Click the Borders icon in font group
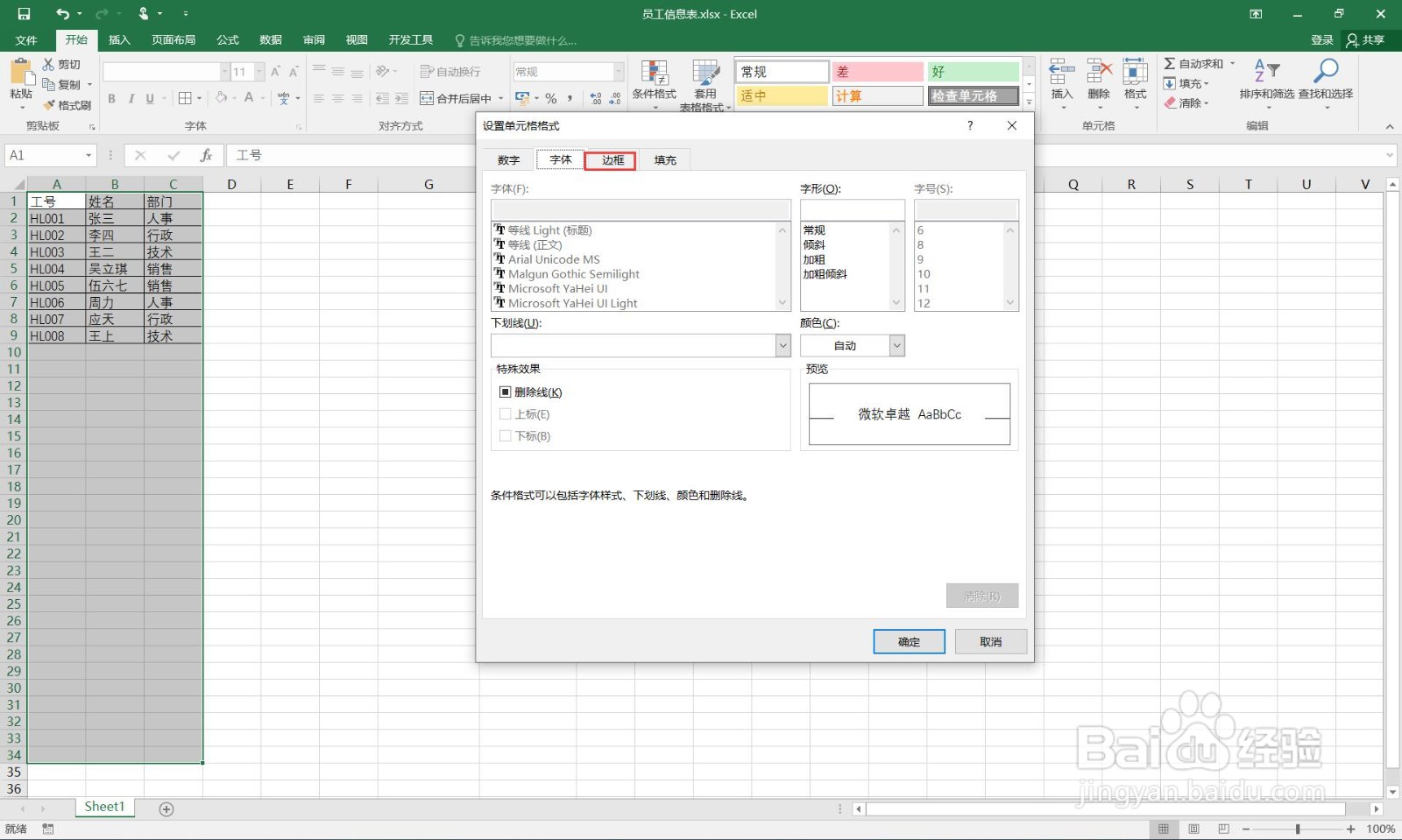The width and height of the screenshot is (1402, 840). [185, 98]
